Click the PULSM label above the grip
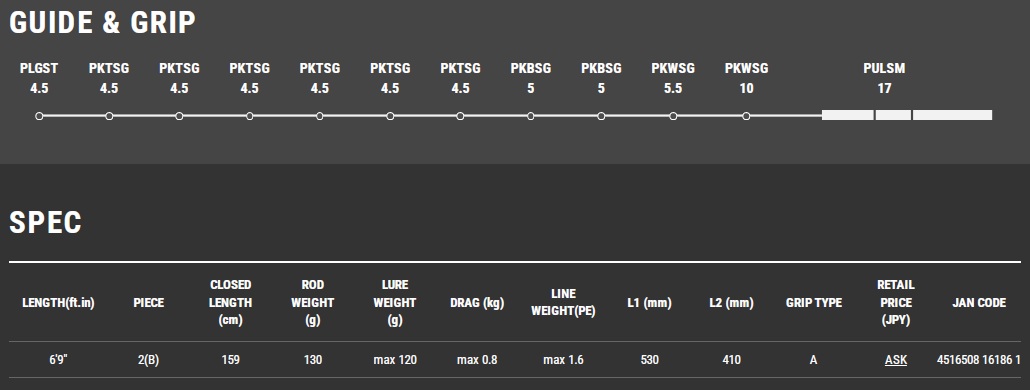This screenshot has height=390, width=1030. tap(884, 68)
